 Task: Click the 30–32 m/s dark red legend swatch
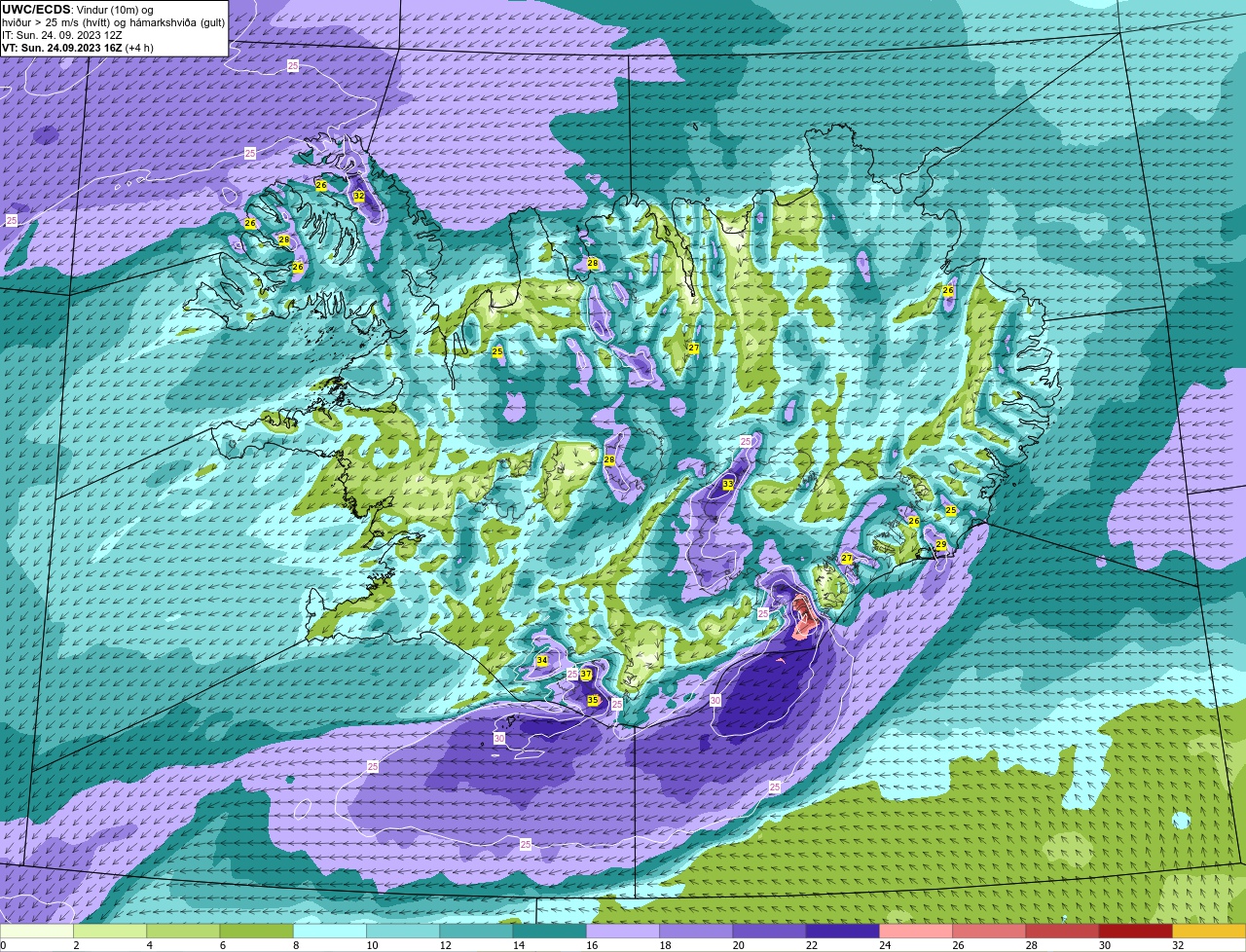1136,931
